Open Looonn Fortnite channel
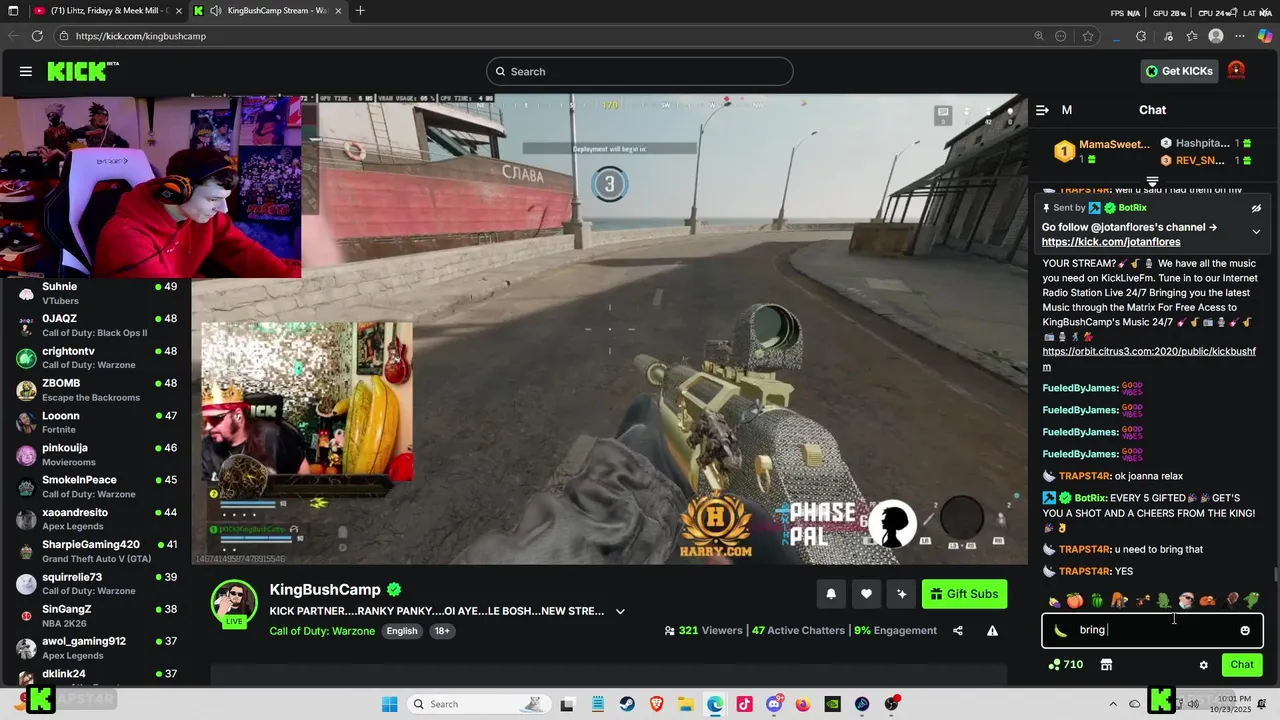Image resolution: width=1280 pixels, height=720 pixels. click(96, 422)
